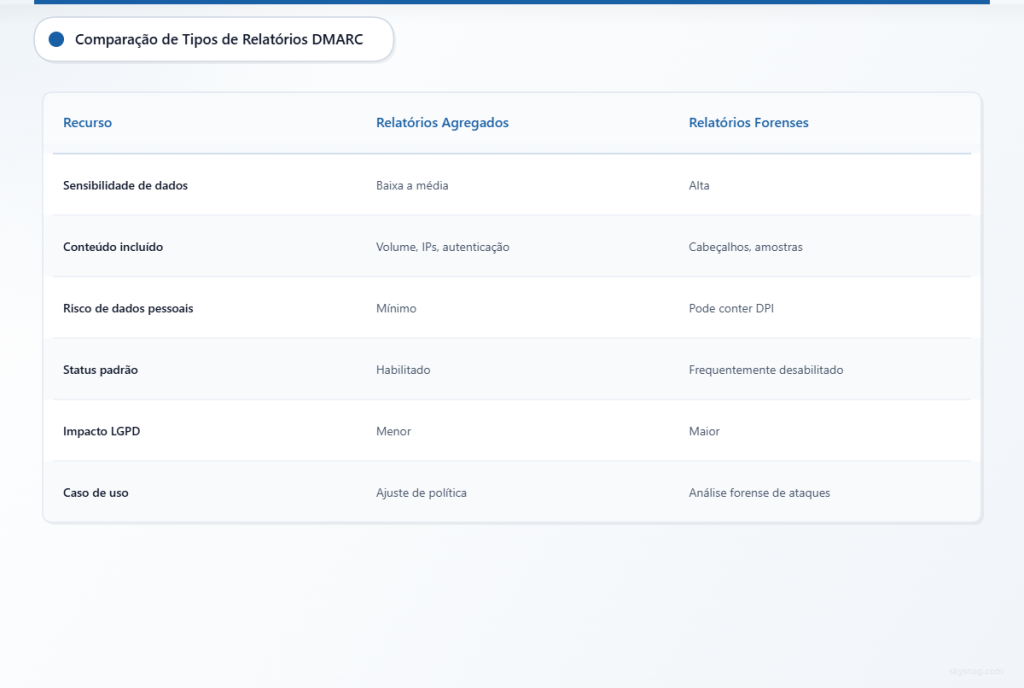The width and height of the screenshot is (1024, 688).
Task: Click the 'Maior' cell
Action: pyautogui.click(x=704, y=431)
